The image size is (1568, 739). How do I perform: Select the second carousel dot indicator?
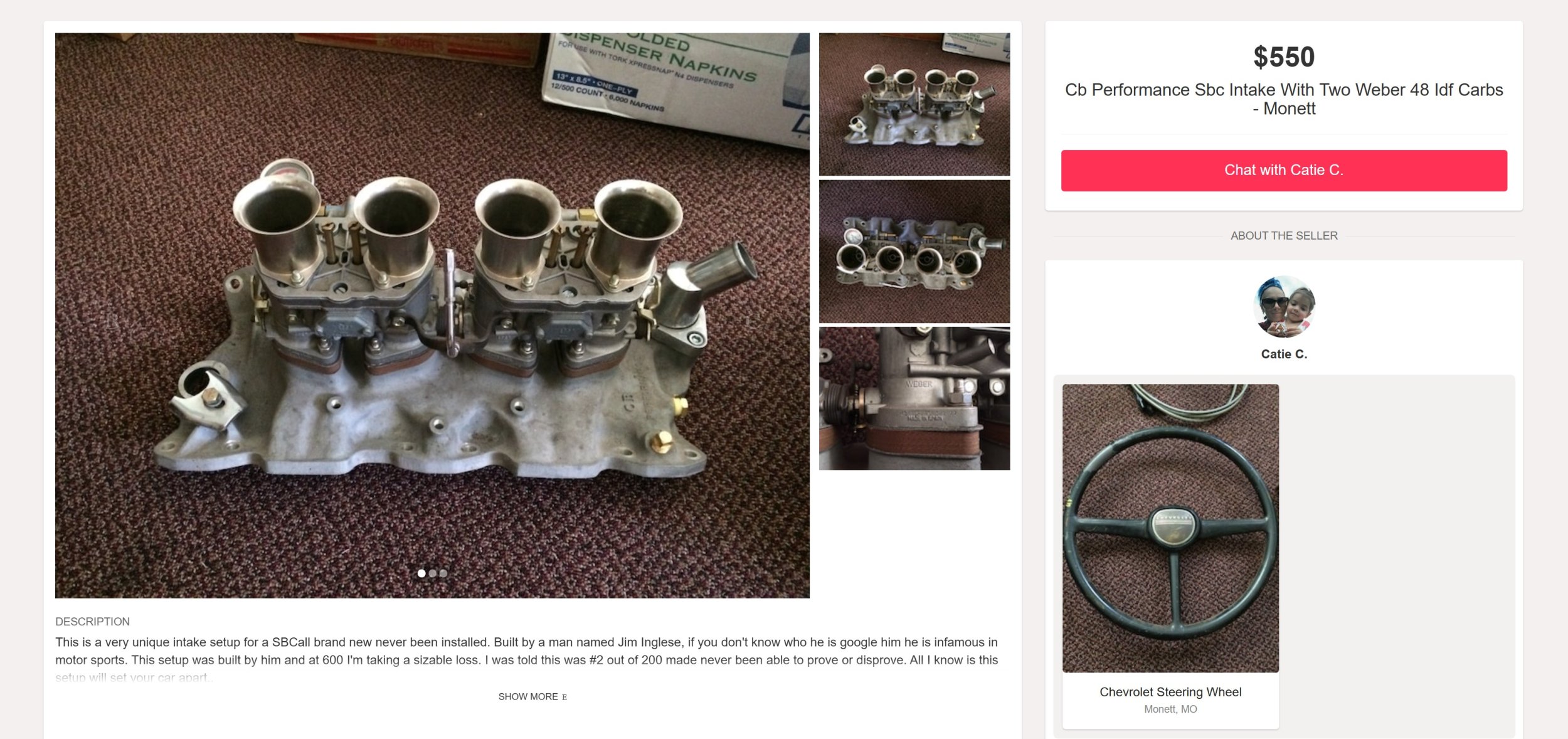[432, 573]
